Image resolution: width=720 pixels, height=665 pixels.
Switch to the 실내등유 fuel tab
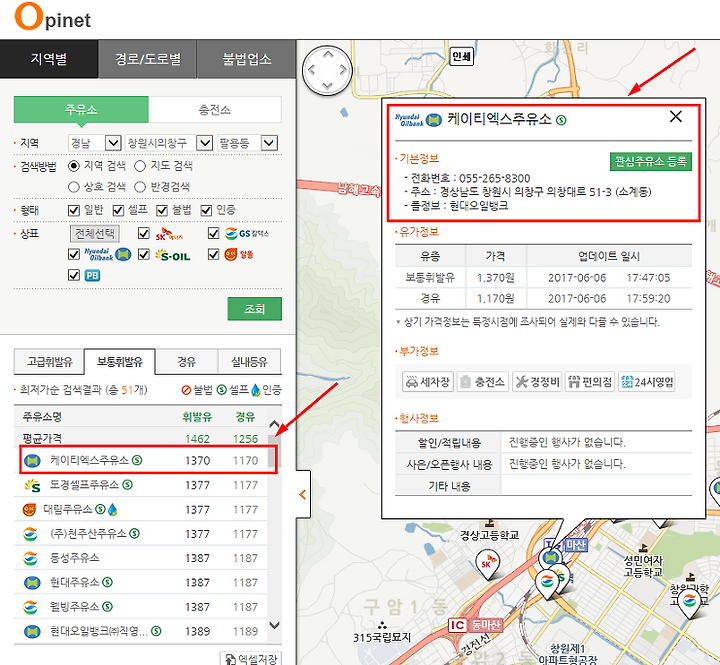click(249, 362)
